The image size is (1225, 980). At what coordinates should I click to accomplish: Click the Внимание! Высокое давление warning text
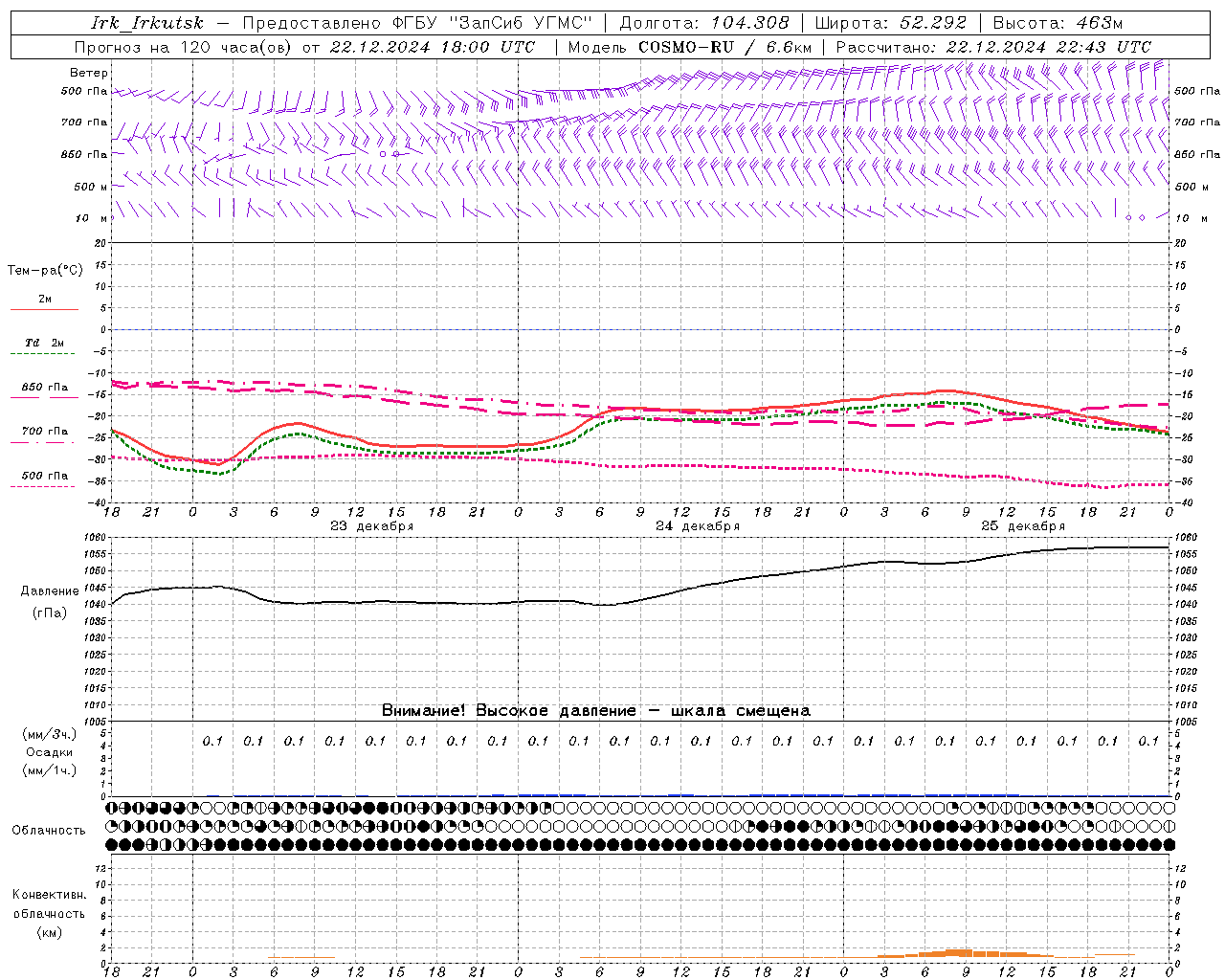pos(595,710)
